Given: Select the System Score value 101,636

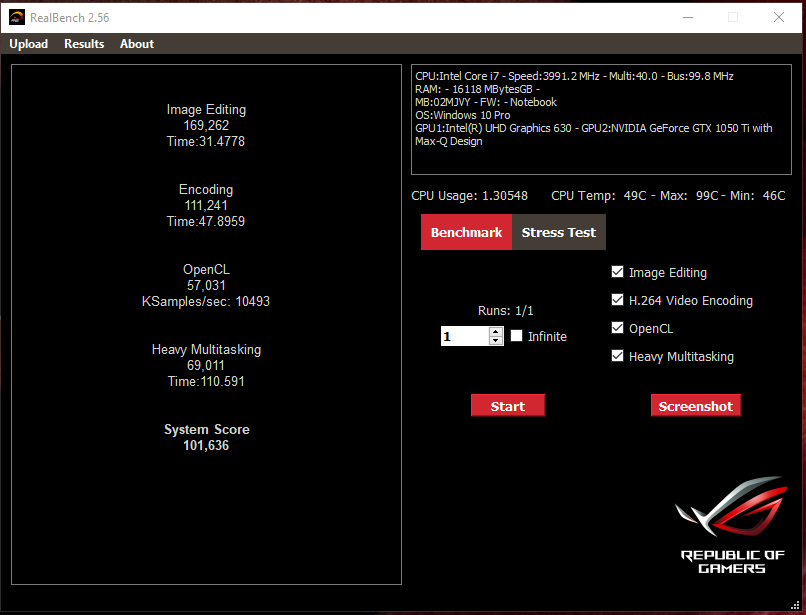Looking at the screenshot, I should [206, 445].
